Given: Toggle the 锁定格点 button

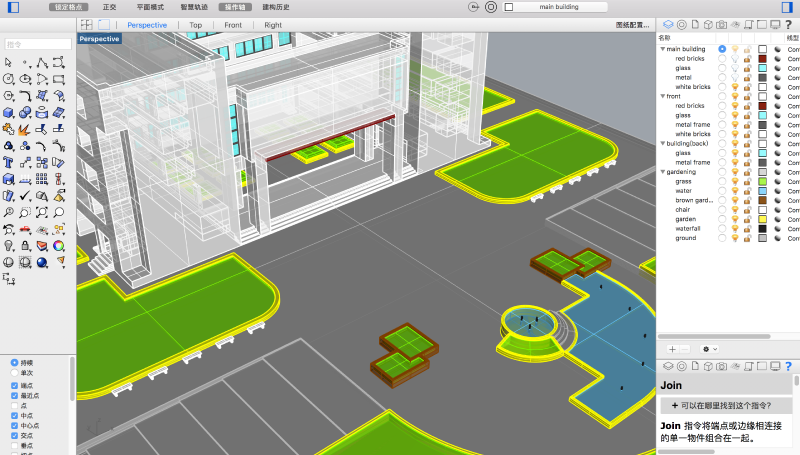Looking at the screenshot, I should pos(68,7).
